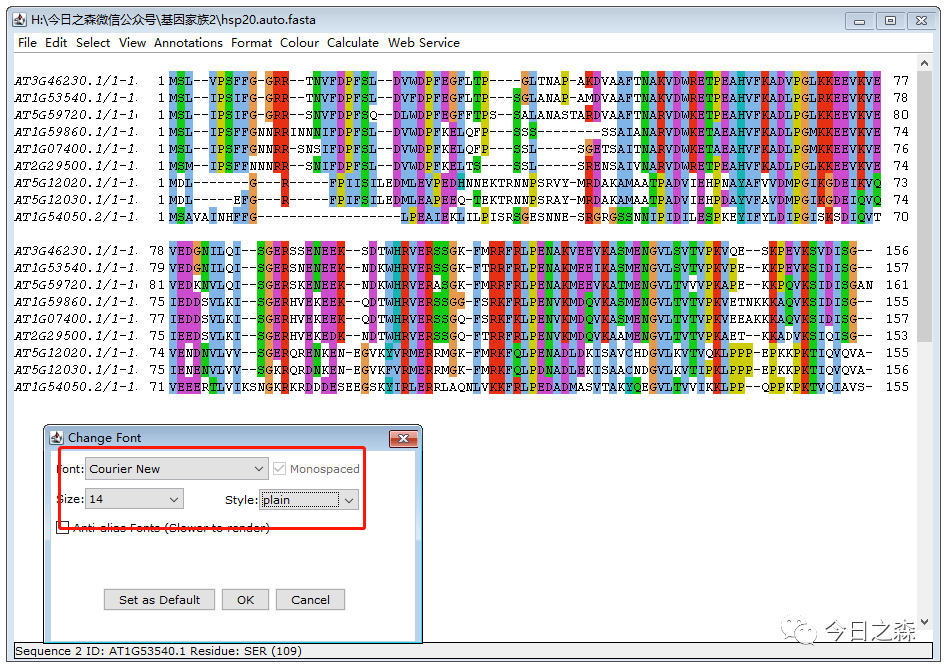Screen dimensions: 946x672
Task: Cancel the font change
Action: 310,600
